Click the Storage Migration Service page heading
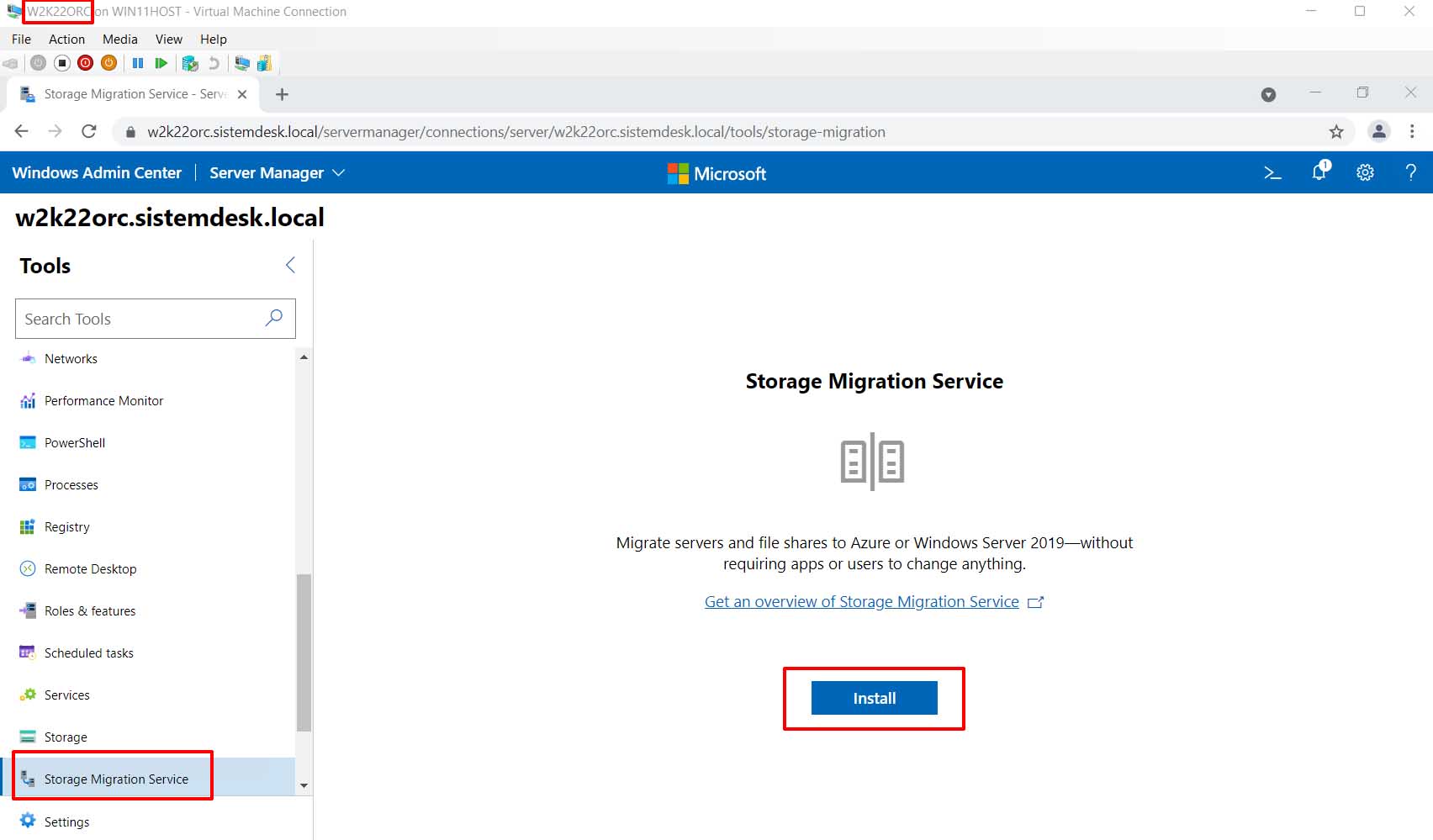 point(875,381)
